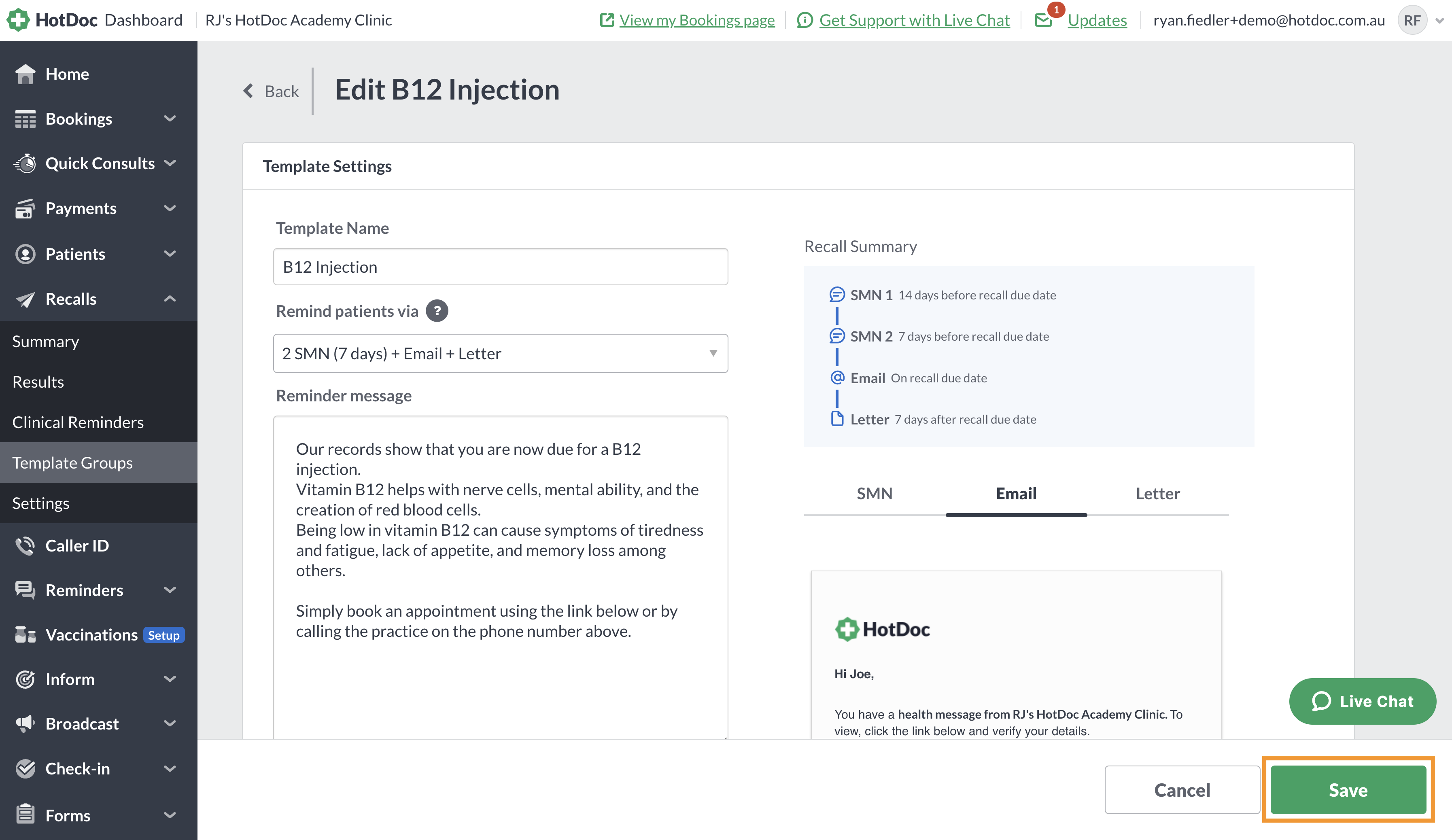1452x840 pixels.
Task: Click the Letter document icon in Recall Summary
Action: click(x=837, y=419)
